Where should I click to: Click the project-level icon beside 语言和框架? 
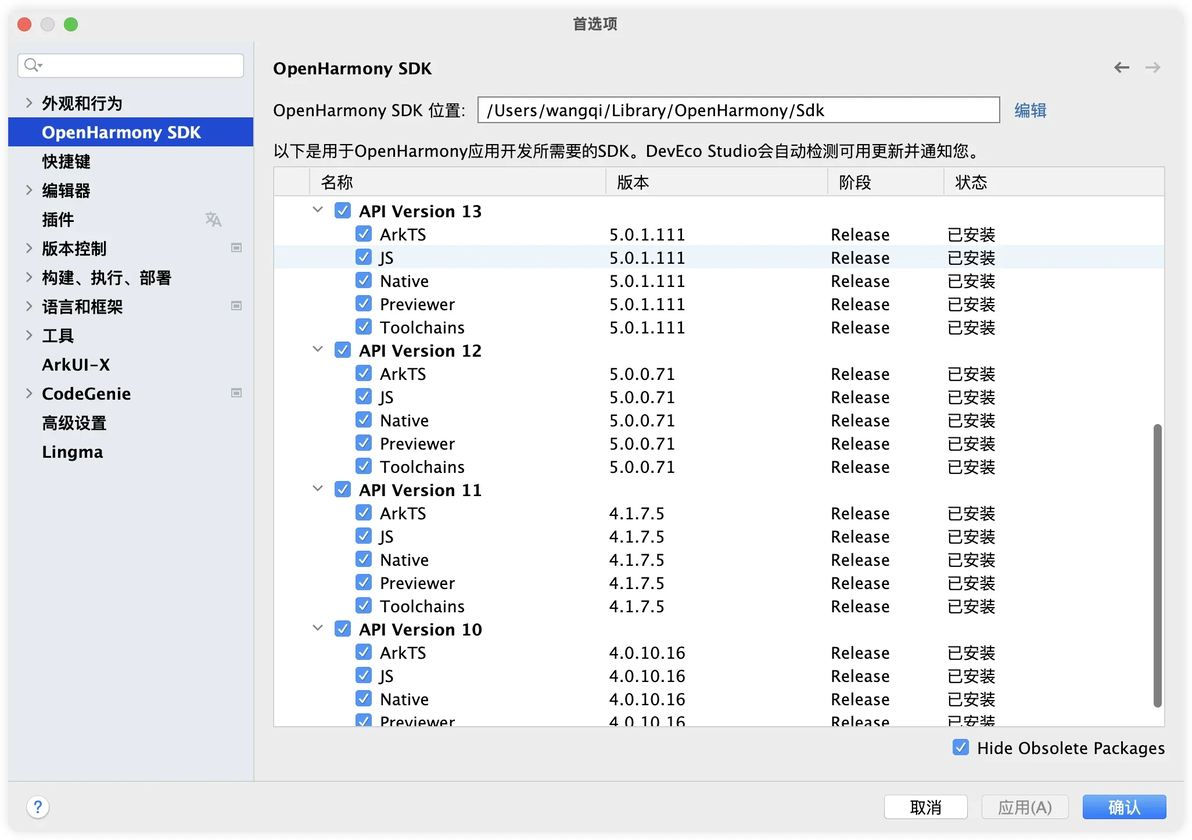coord(236,306)
